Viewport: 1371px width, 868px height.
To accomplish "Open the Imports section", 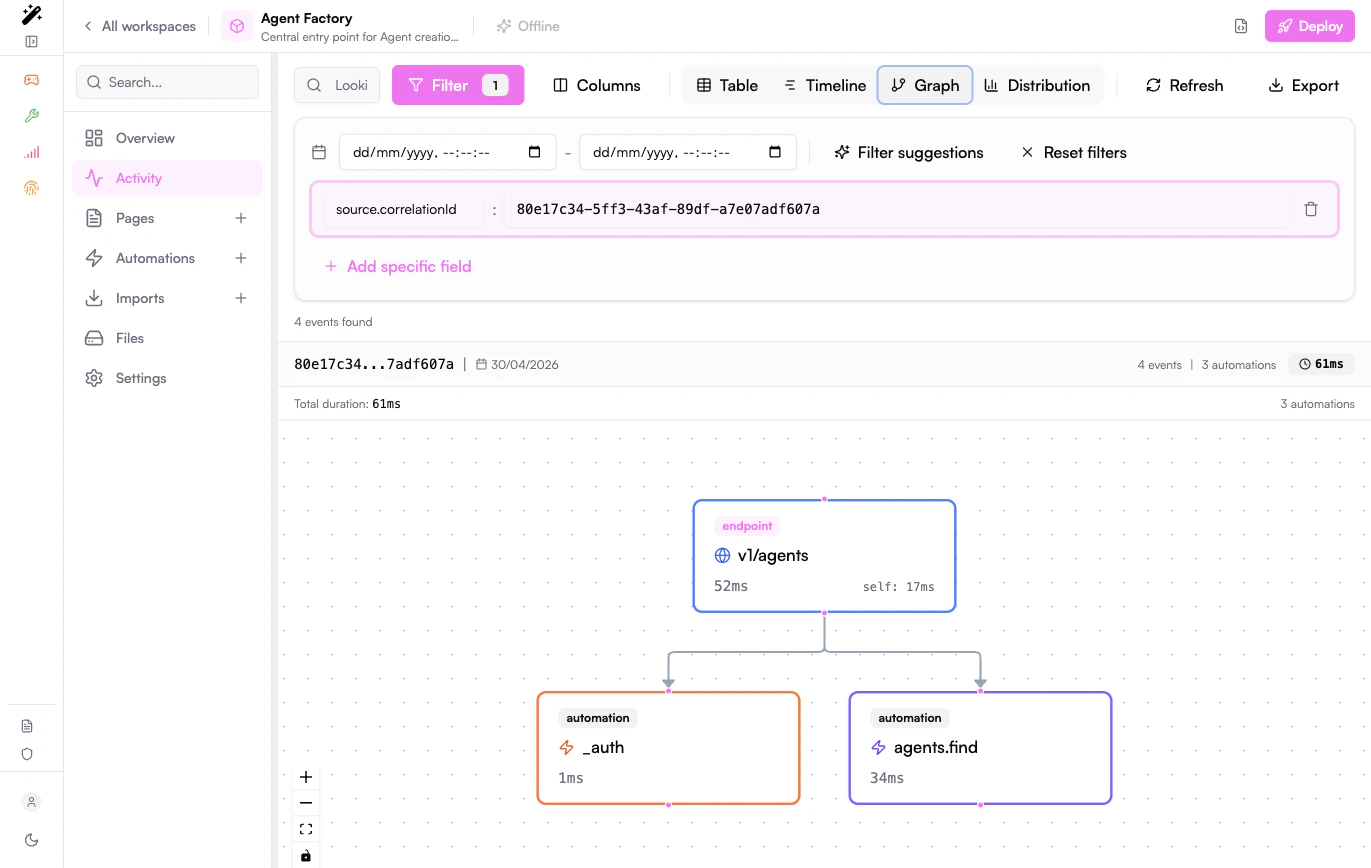I will pos(150,298).
